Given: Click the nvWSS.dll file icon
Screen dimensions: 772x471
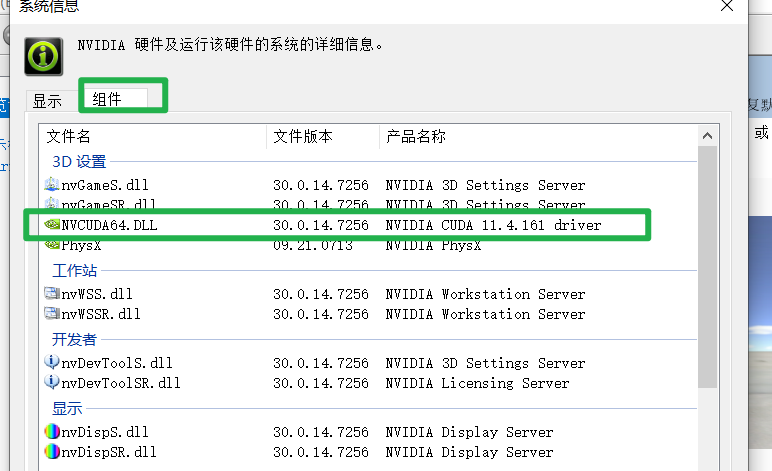Looking at the screenshot, I should pos(52,294).
